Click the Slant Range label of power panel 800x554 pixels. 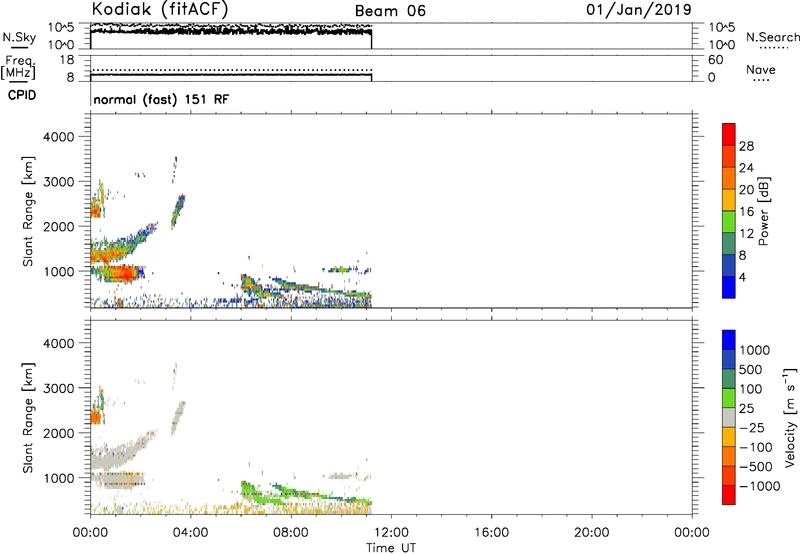pyautogui.click(x=28, y=211)
